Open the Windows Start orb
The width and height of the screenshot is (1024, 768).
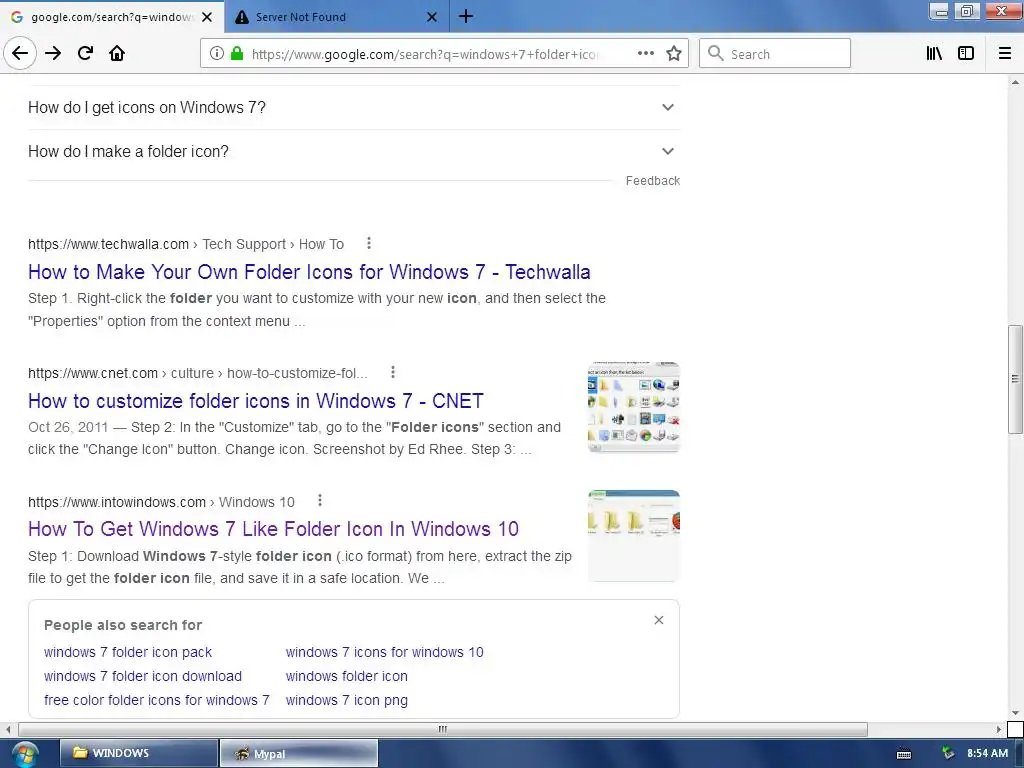click(x=24, y=754)
